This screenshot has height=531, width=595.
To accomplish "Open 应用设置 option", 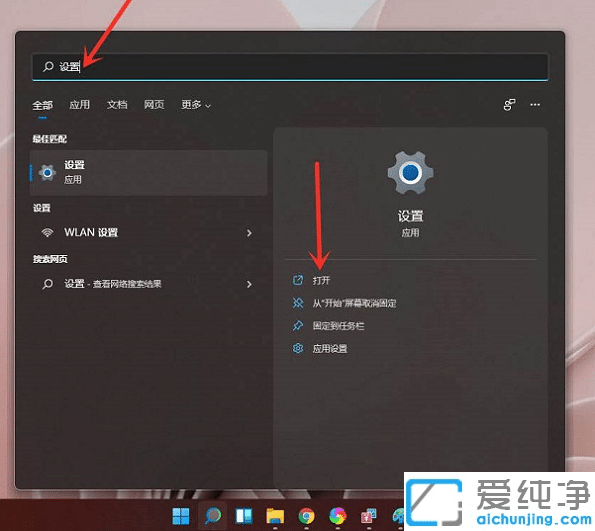I will [x=330, y=348].
